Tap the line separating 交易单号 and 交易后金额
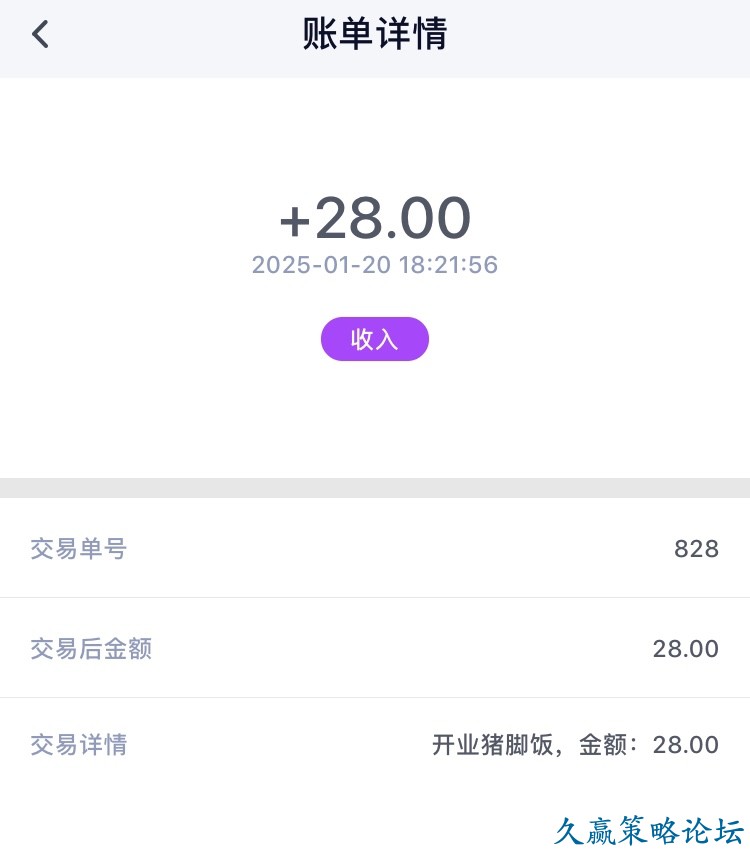Image resolution: width=750 pixels, height=852 pixels. tap(375, 598)
